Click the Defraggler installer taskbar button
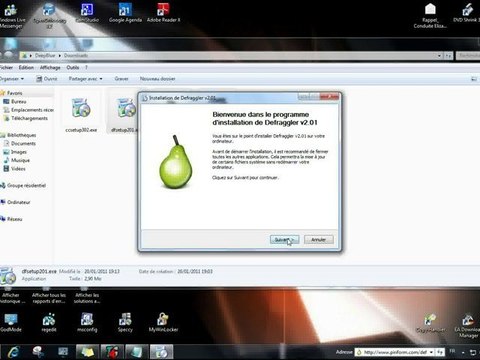 coord(161,352)
